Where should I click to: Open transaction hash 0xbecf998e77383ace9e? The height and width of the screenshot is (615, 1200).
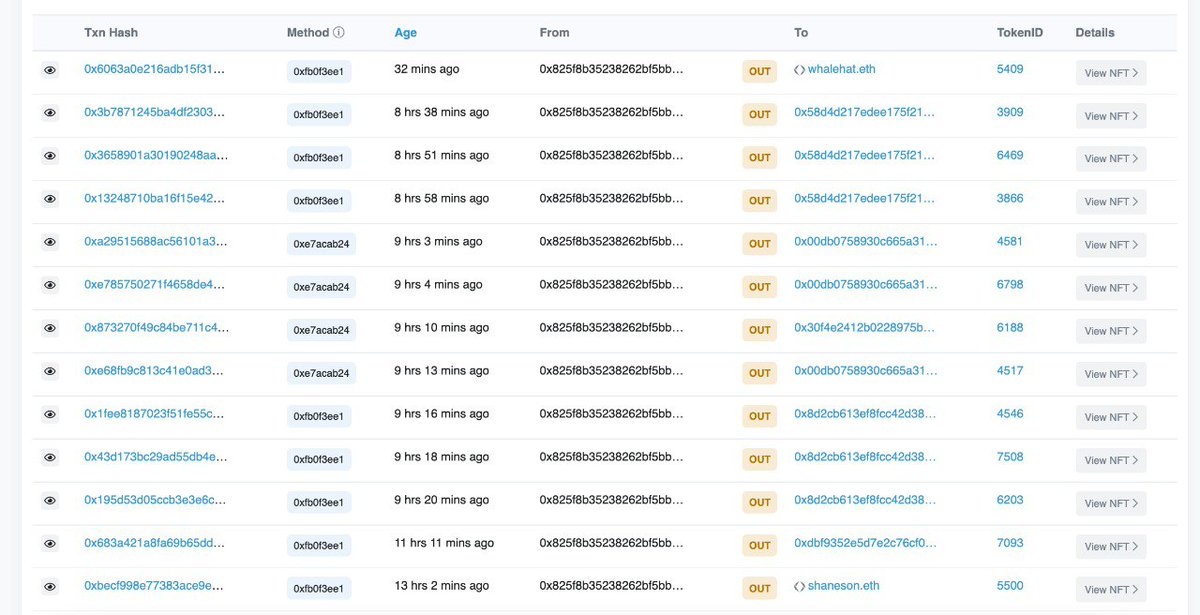pos(154,586)
